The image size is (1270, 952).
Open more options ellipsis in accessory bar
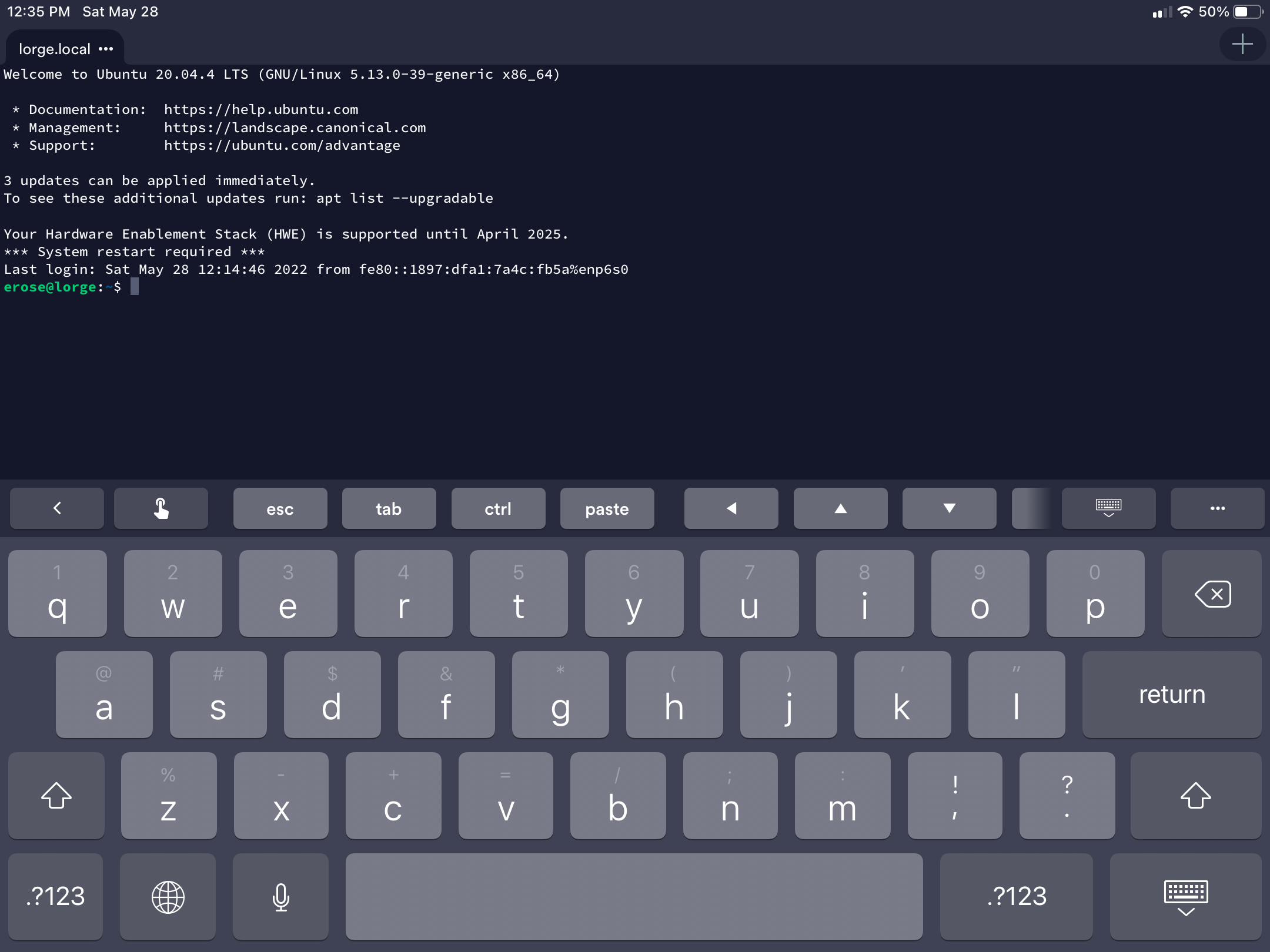tap(1218, 508)
